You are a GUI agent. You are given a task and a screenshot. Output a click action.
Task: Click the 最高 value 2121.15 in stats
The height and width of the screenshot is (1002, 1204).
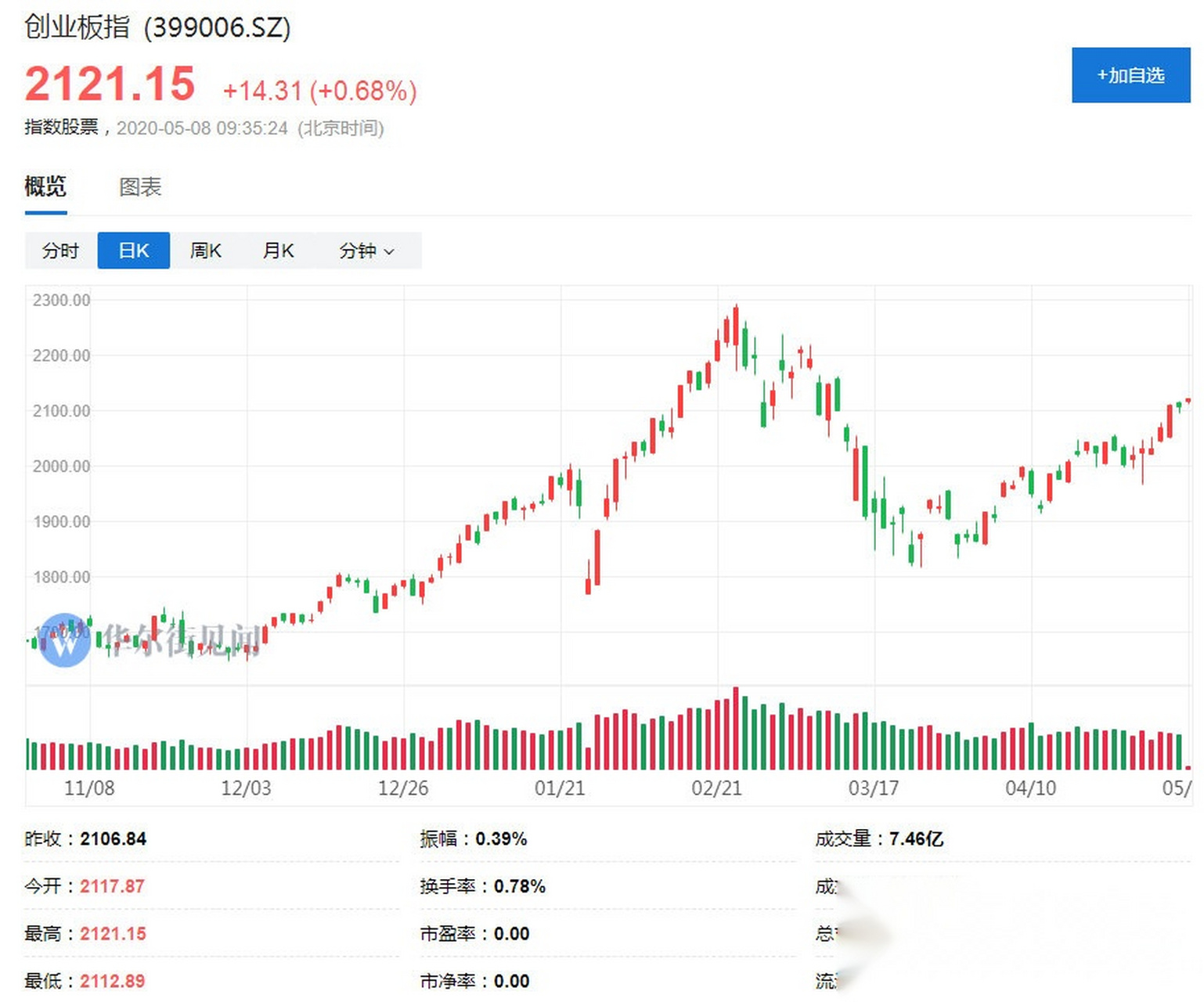coord(114,934)
